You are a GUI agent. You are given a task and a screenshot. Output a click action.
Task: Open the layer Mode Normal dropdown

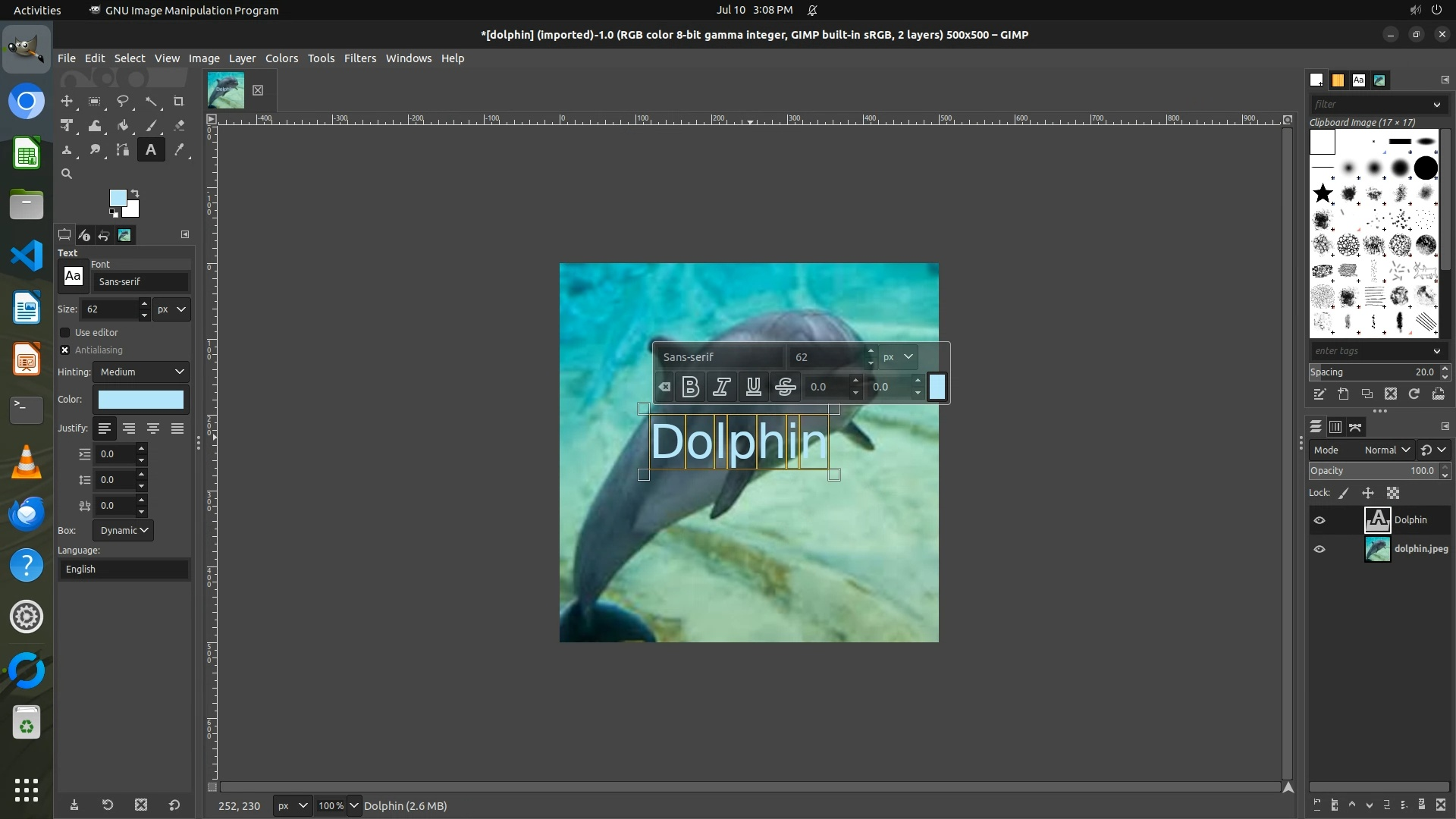pos(1386,450)
